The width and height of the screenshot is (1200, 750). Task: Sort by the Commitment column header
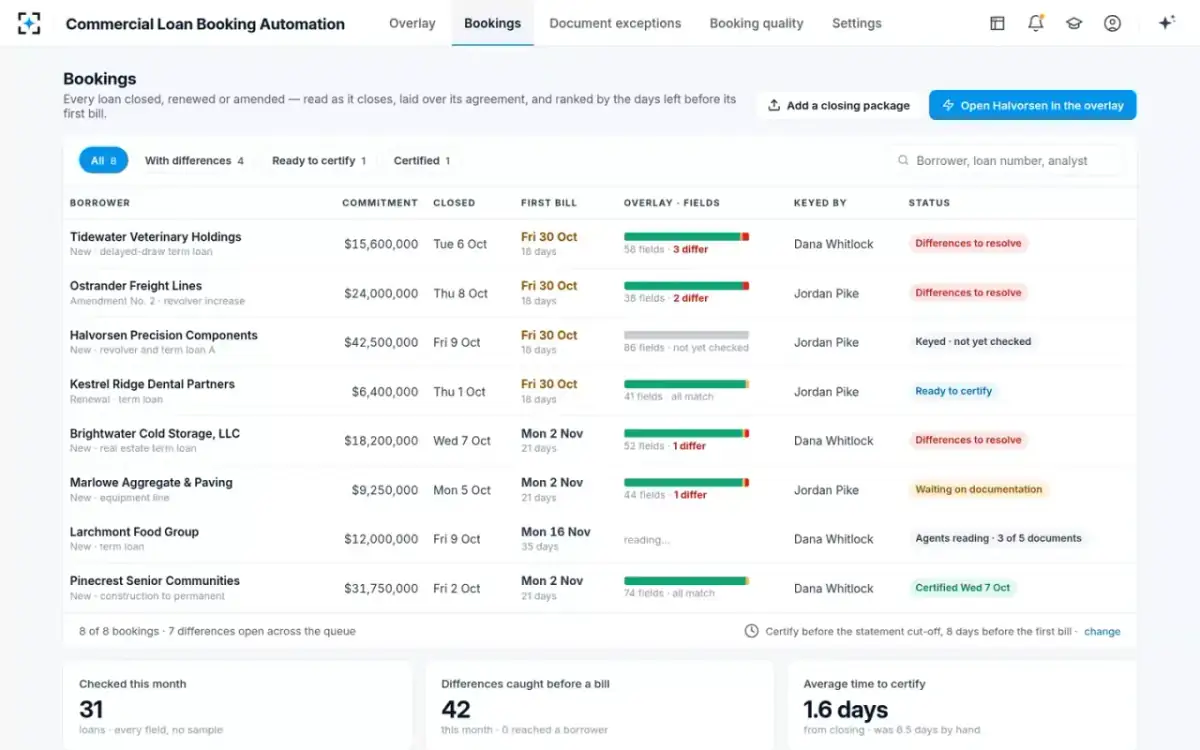380,203
